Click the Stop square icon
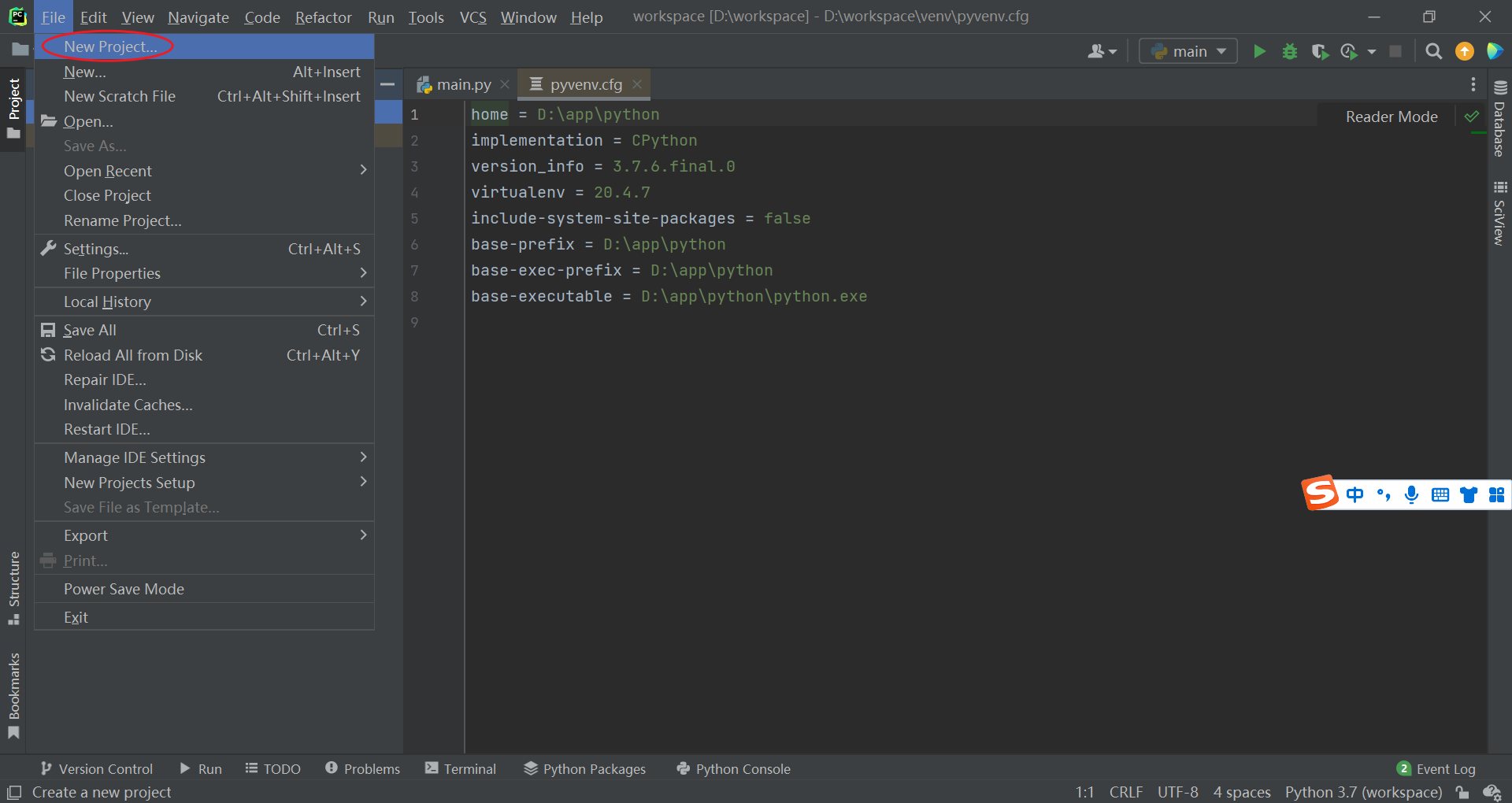Viewport: 1512px width, 803px height. coord(1395,51)
